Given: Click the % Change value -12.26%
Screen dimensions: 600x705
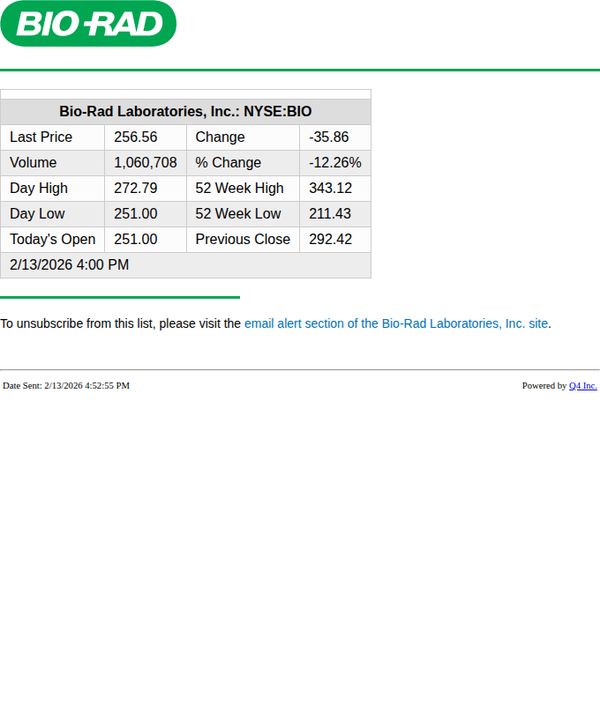Looking at the screenshot, I should pyautogui.click(x=335, y=163).
